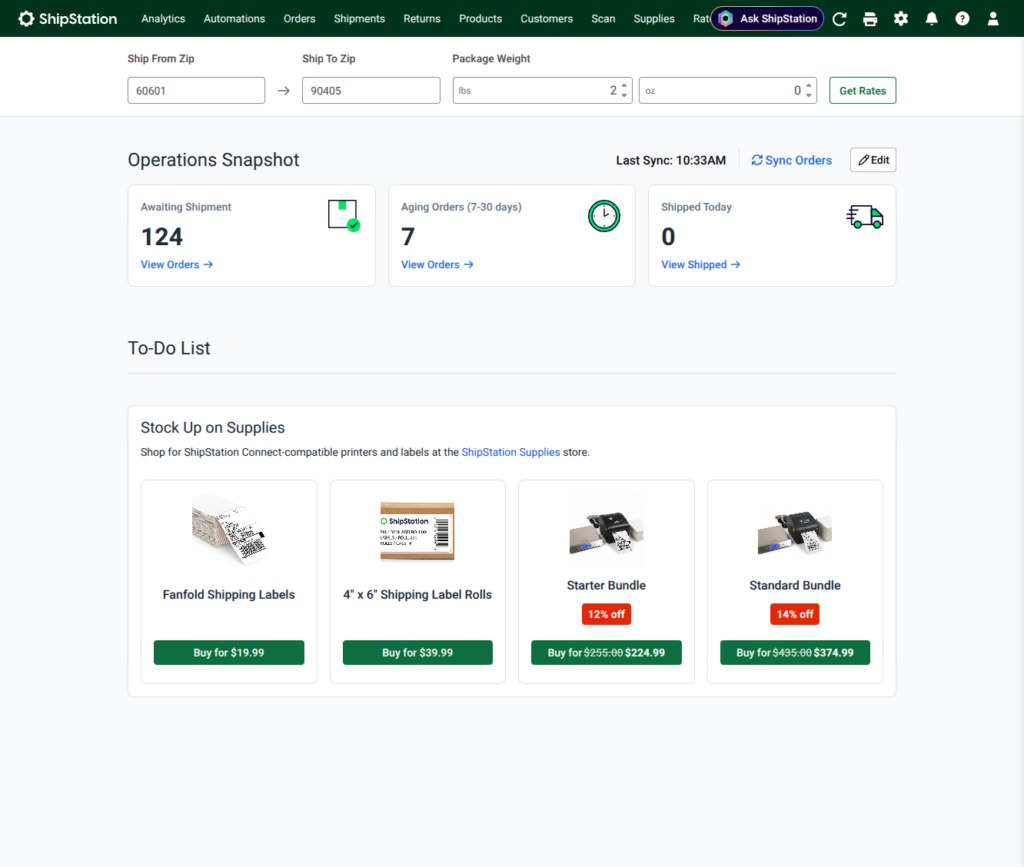This screenshot has width=1024, height=867.
Task: Open the Scan page
Action: [603, 19]
